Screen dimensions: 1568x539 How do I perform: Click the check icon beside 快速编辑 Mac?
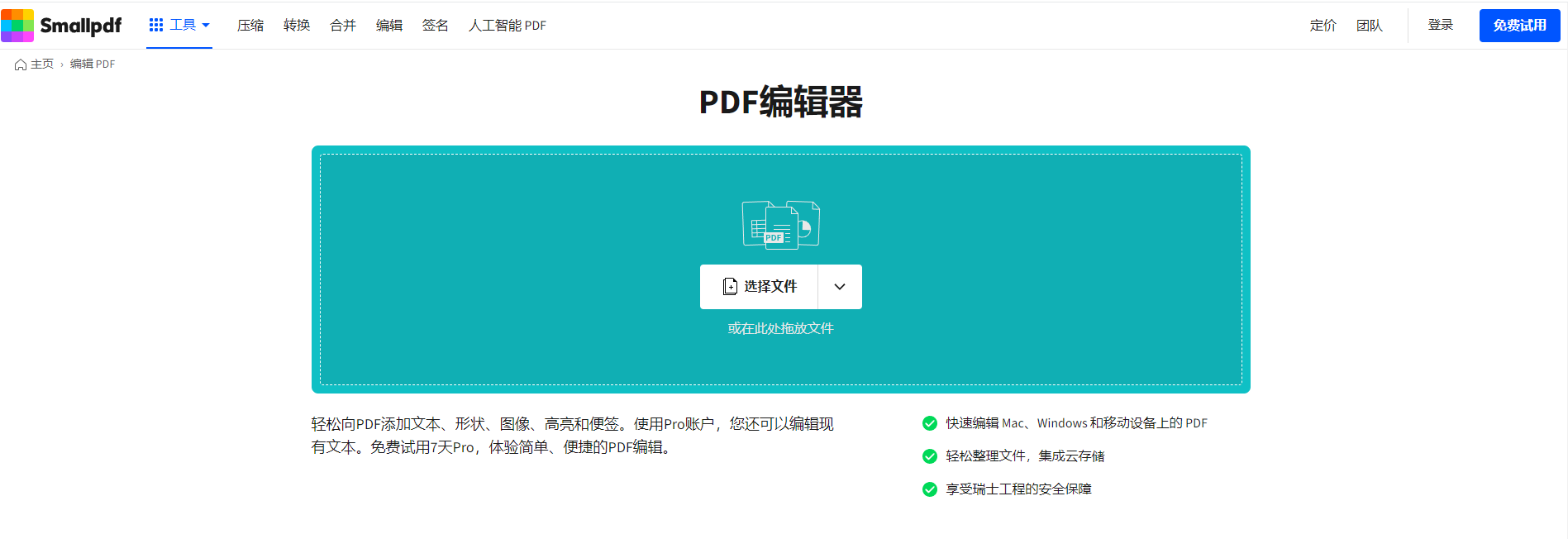[930, 423]
